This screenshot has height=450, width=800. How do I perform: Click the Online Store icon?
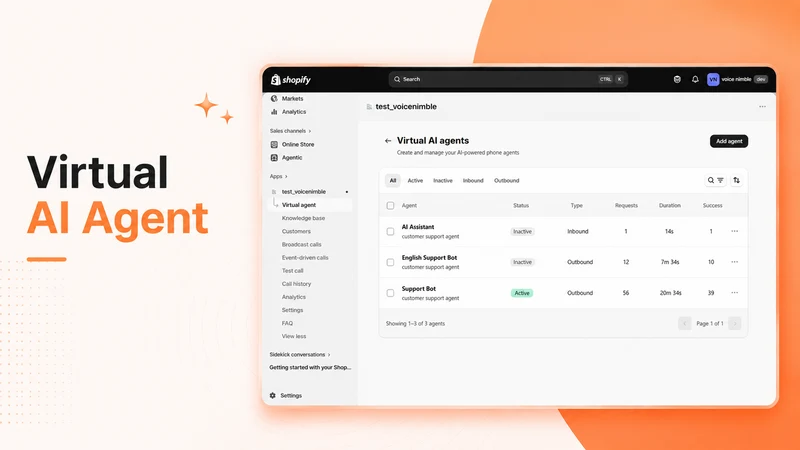pos(274,144)
